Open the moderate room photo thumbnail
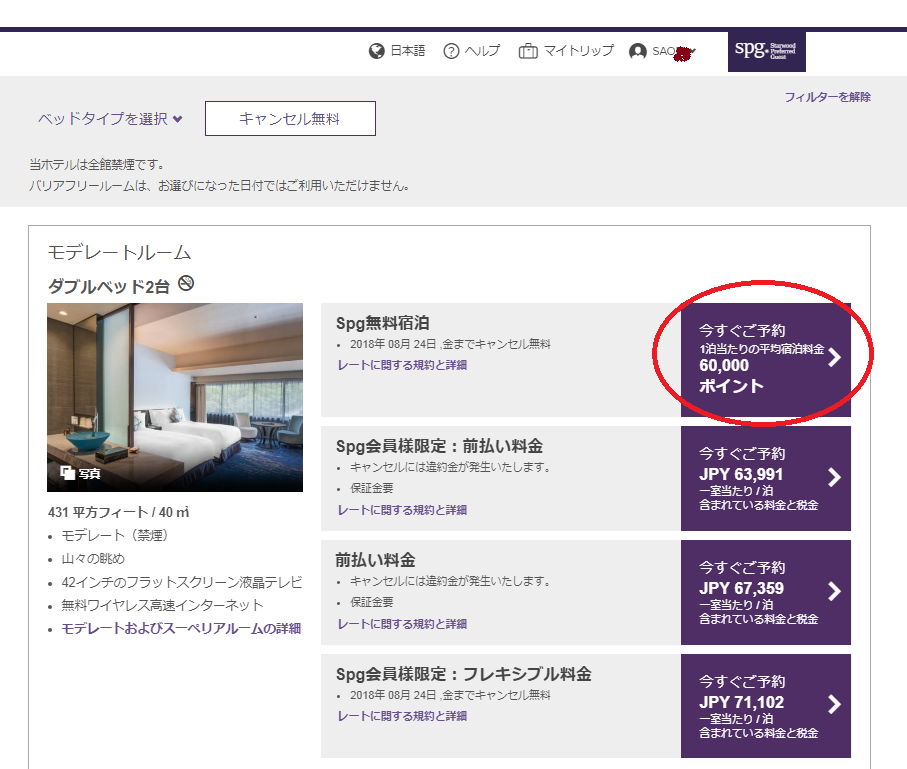Screen dimensions: 907x769 tap(175, 398)
